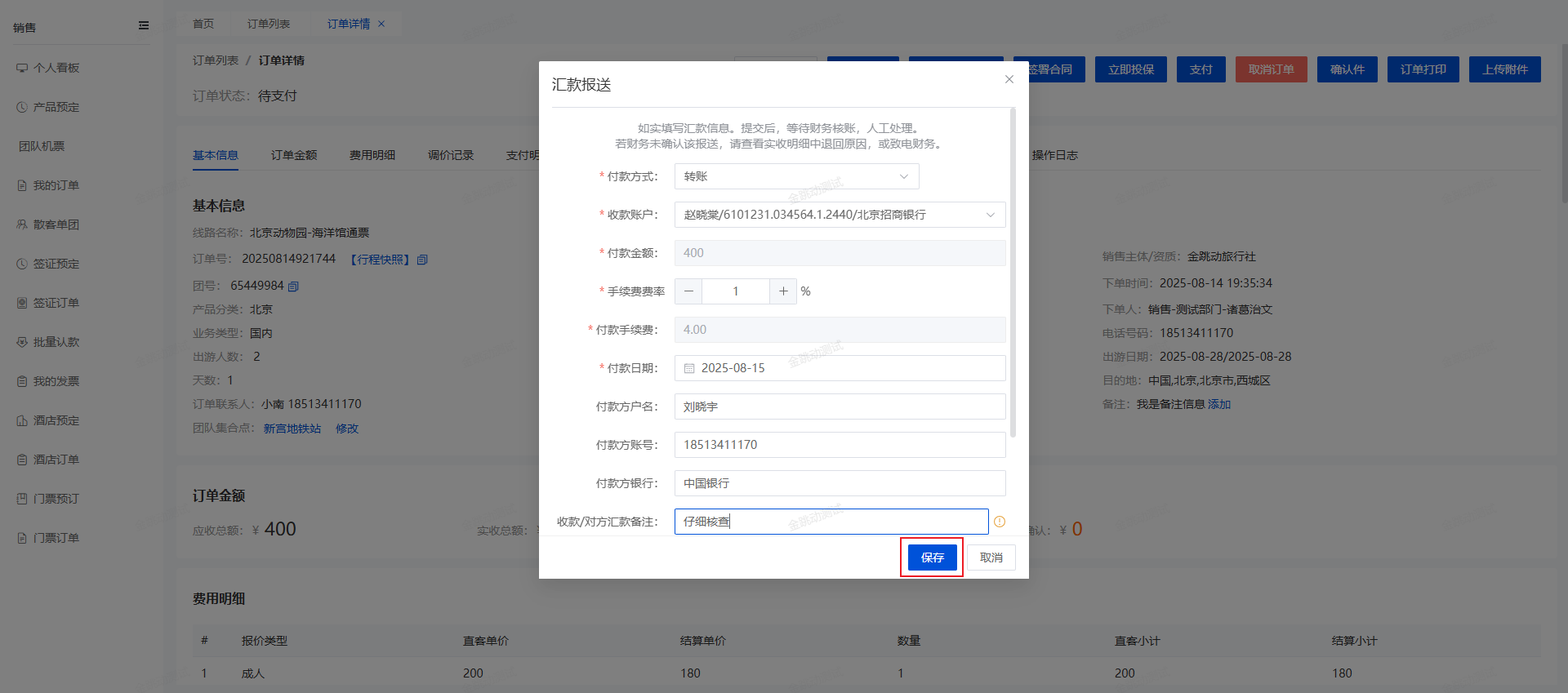
Task: Open the 收款账户 account dropdown
Action: [x=840, y=215]
